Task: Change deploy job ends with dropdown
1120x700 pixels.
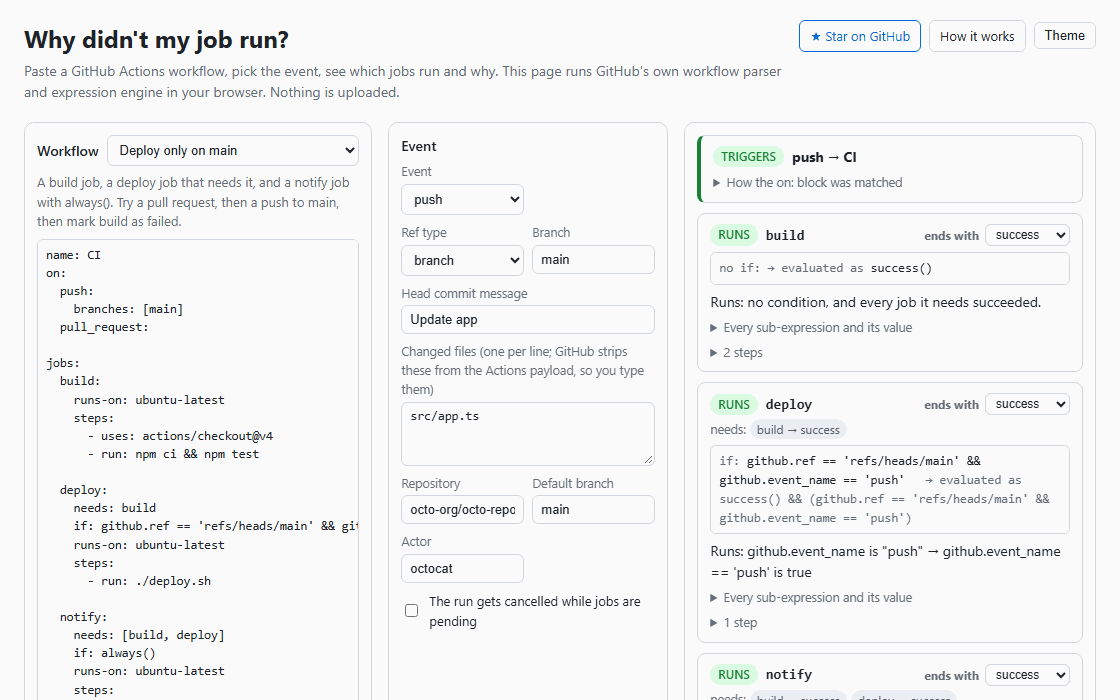Action: pyautogui.click(x=1026, y=404)
